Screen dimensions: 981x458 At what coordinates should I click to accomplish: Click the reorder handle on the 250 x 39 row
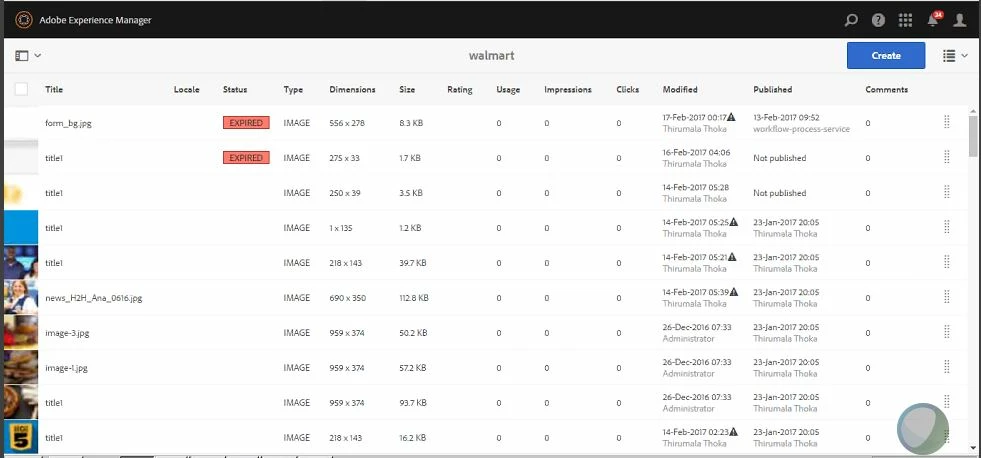tap(947, 193)
